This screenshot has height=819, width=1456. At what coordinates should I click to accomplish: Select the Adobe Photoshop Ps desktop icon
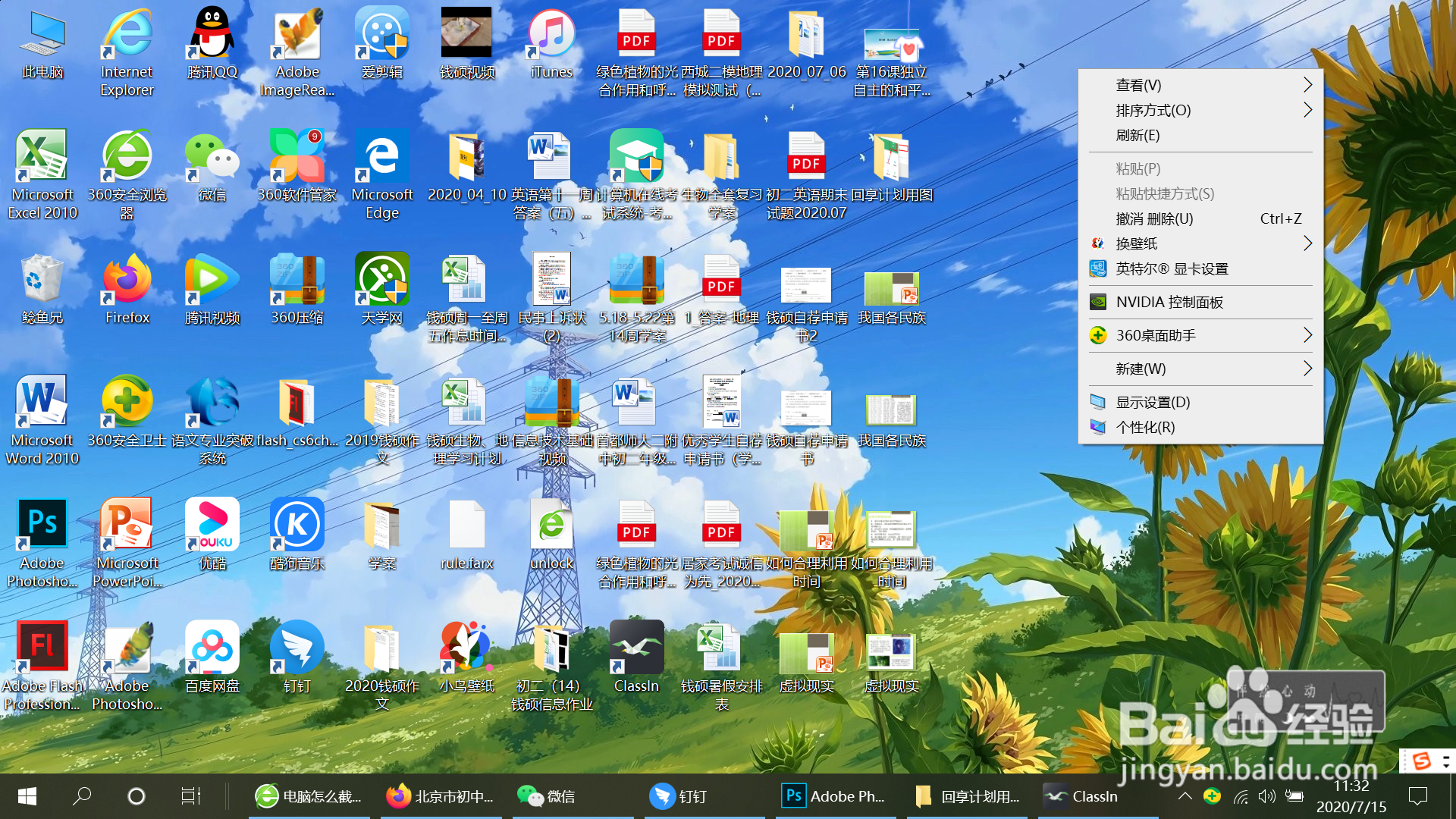pos(42,525)
